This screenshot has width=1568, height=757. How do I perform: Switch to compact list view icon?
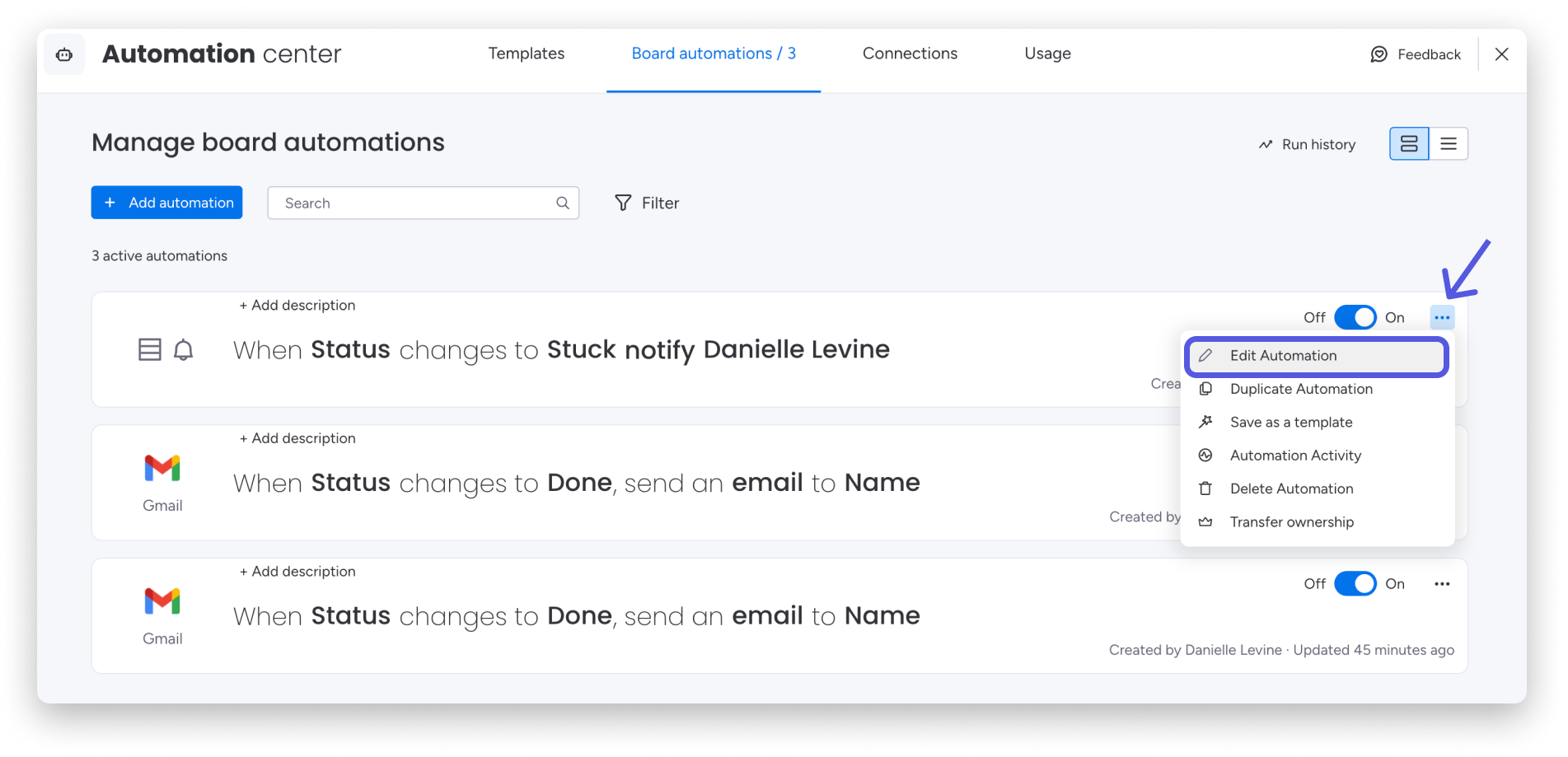pos(1449,144)
